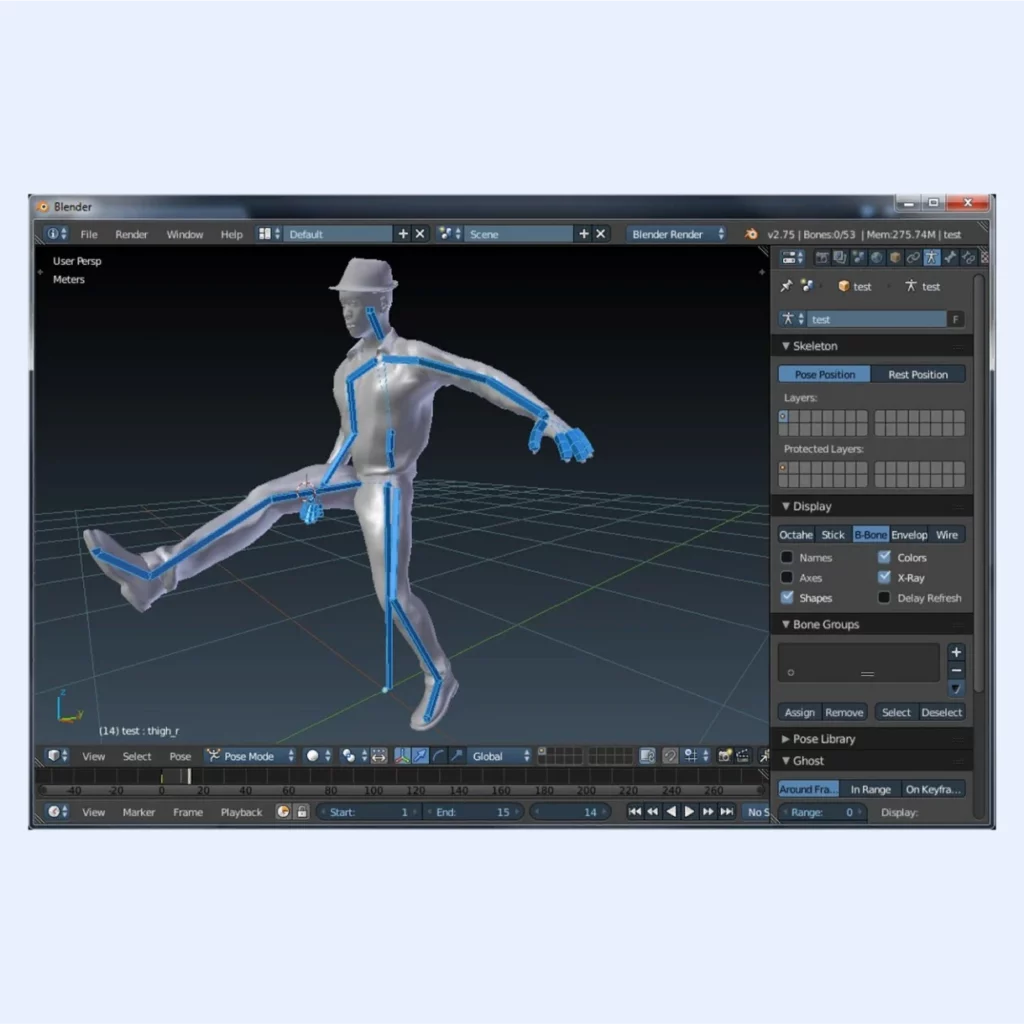The height and width of the screenshot is (1024, 1024).
Task: Click the orange cube 'test' object breadcrumb
Action: click(x=855, y=286)
